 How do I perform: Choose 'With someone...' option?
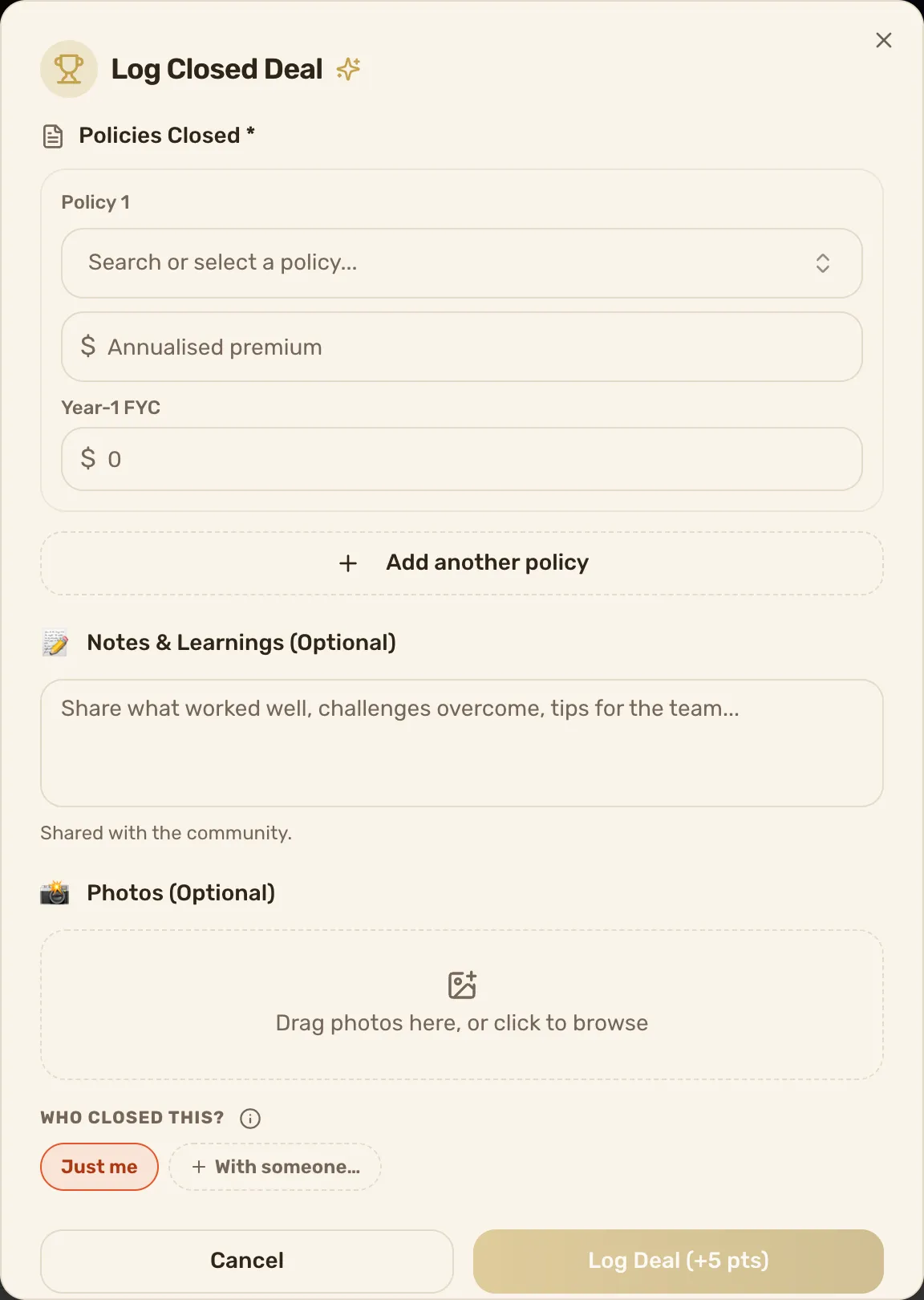pos(275,1167)
